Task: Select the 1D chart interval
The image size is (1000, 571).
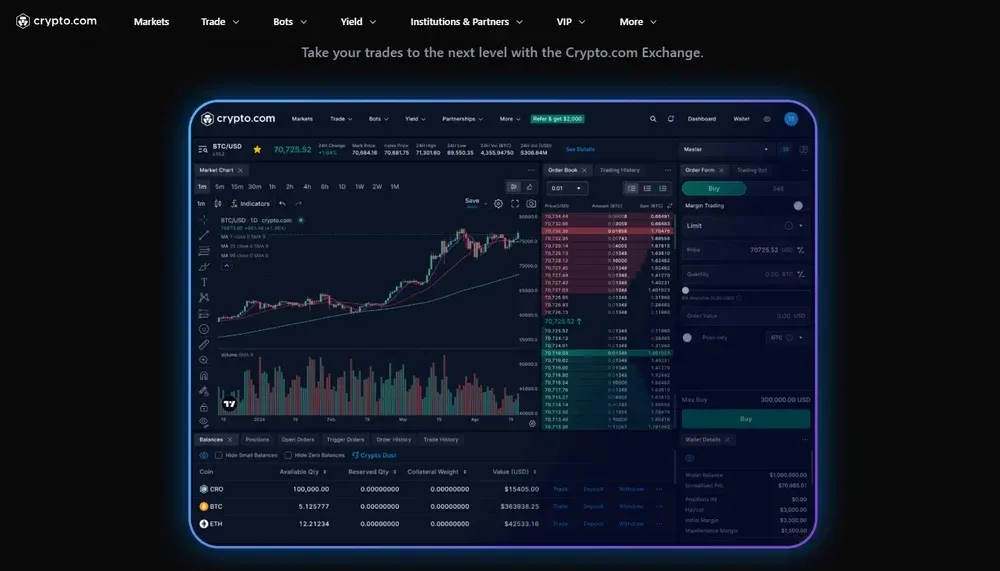Action: (342, 187)
